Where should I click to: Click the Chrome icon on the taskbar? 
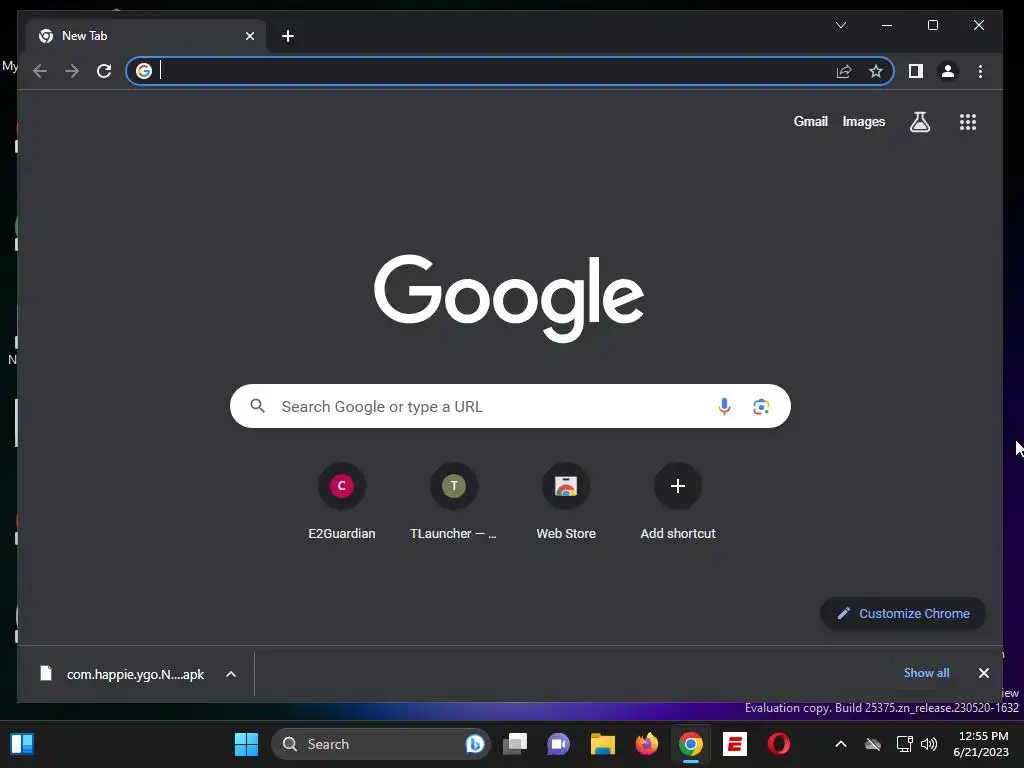690,744
